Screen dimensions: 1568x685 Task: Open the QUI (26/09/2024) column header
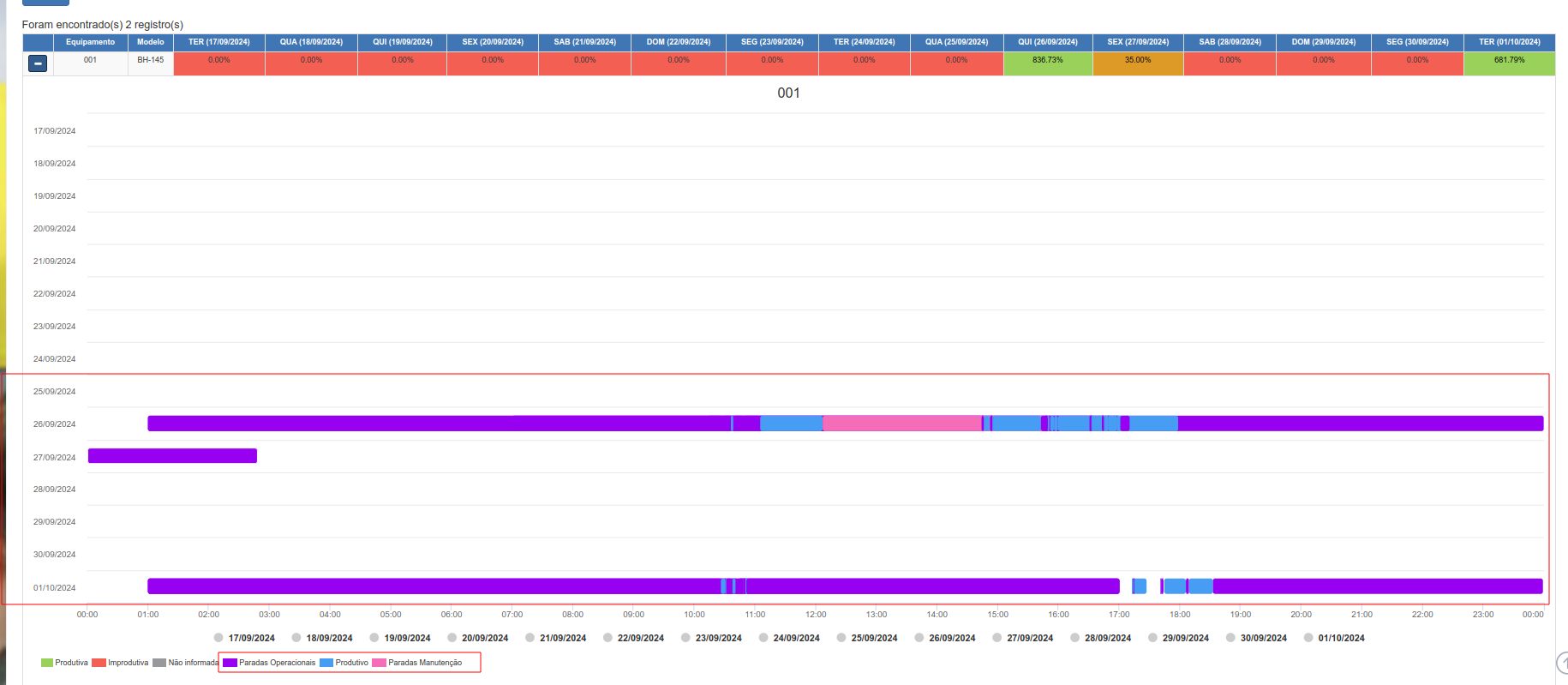tap(1048, 42)
